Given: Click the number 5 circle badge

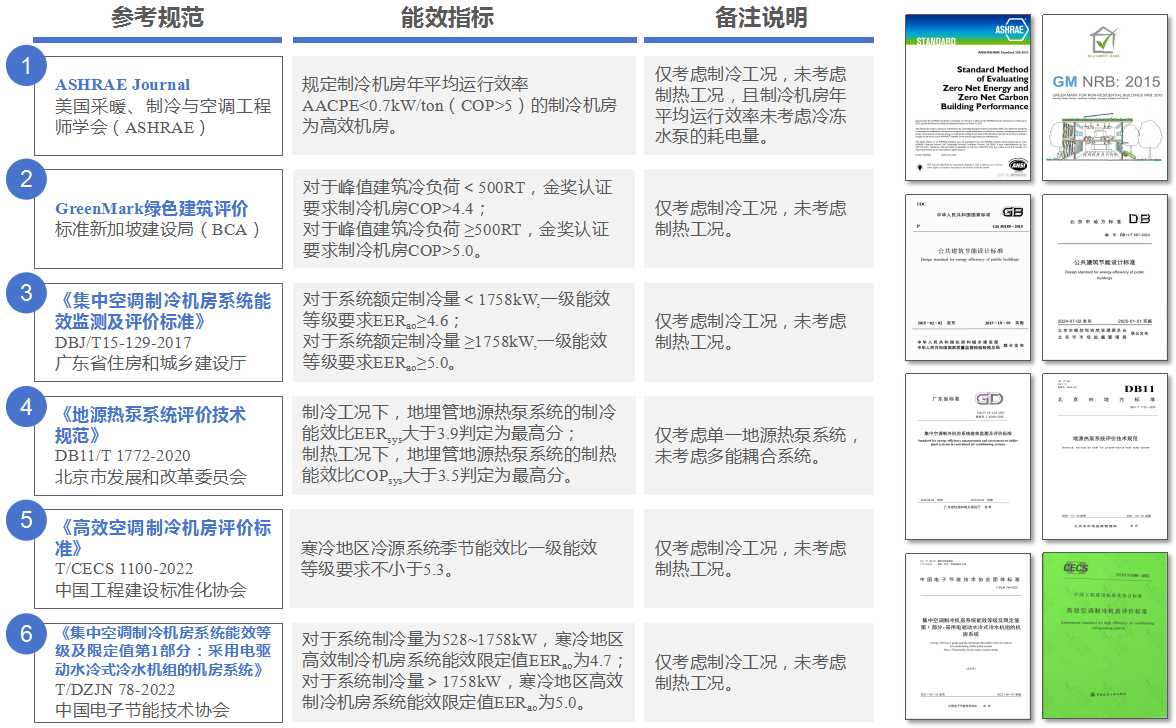Looking at the screenshot, I should pos(27,520).
